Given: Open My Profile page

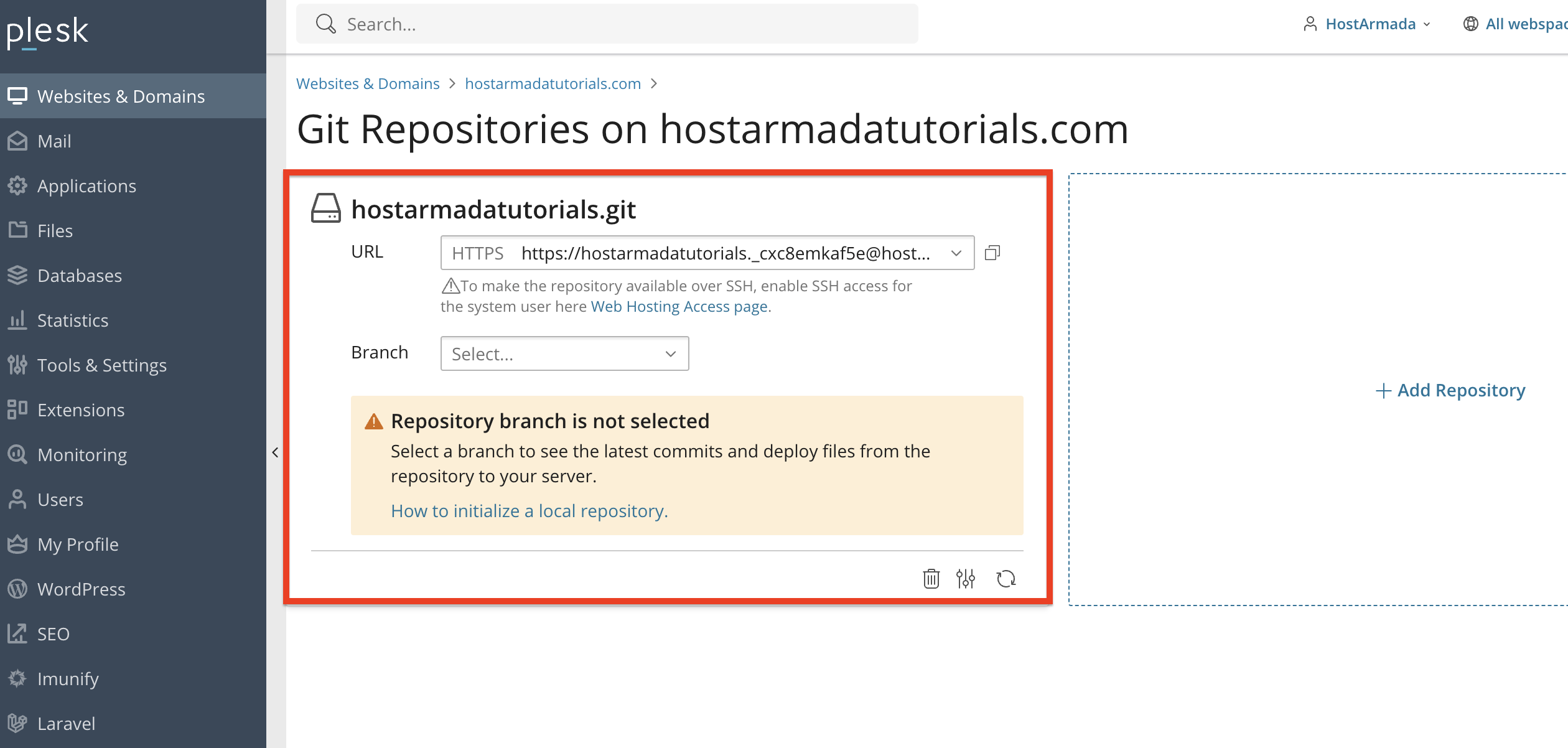Looking at the screenshot, I should 133,545.
